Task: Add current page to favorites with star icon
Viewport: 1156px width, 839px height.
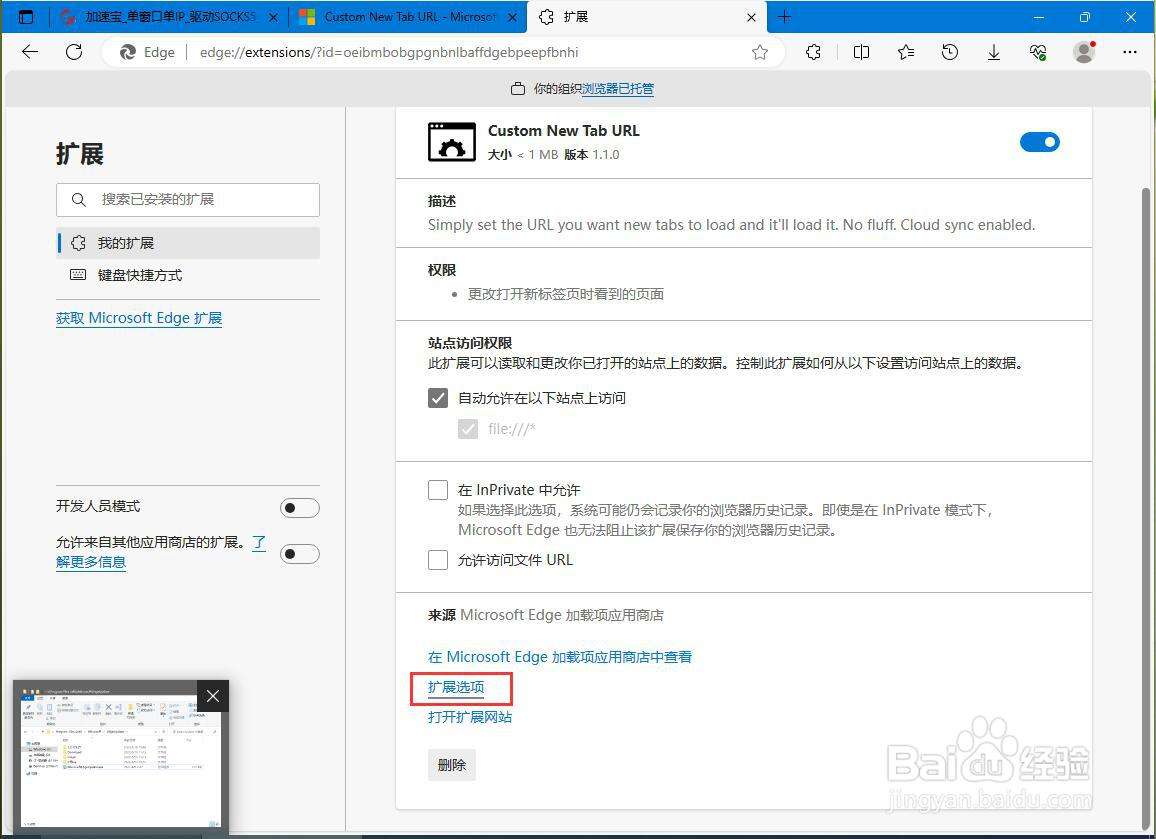Action: point(760,52)
